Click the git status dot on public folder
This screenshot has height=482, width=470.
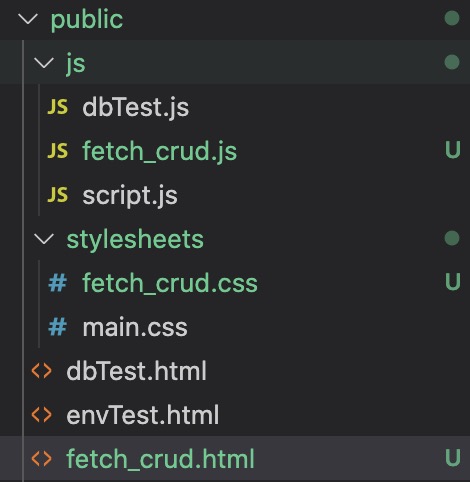tap(452, 18)
